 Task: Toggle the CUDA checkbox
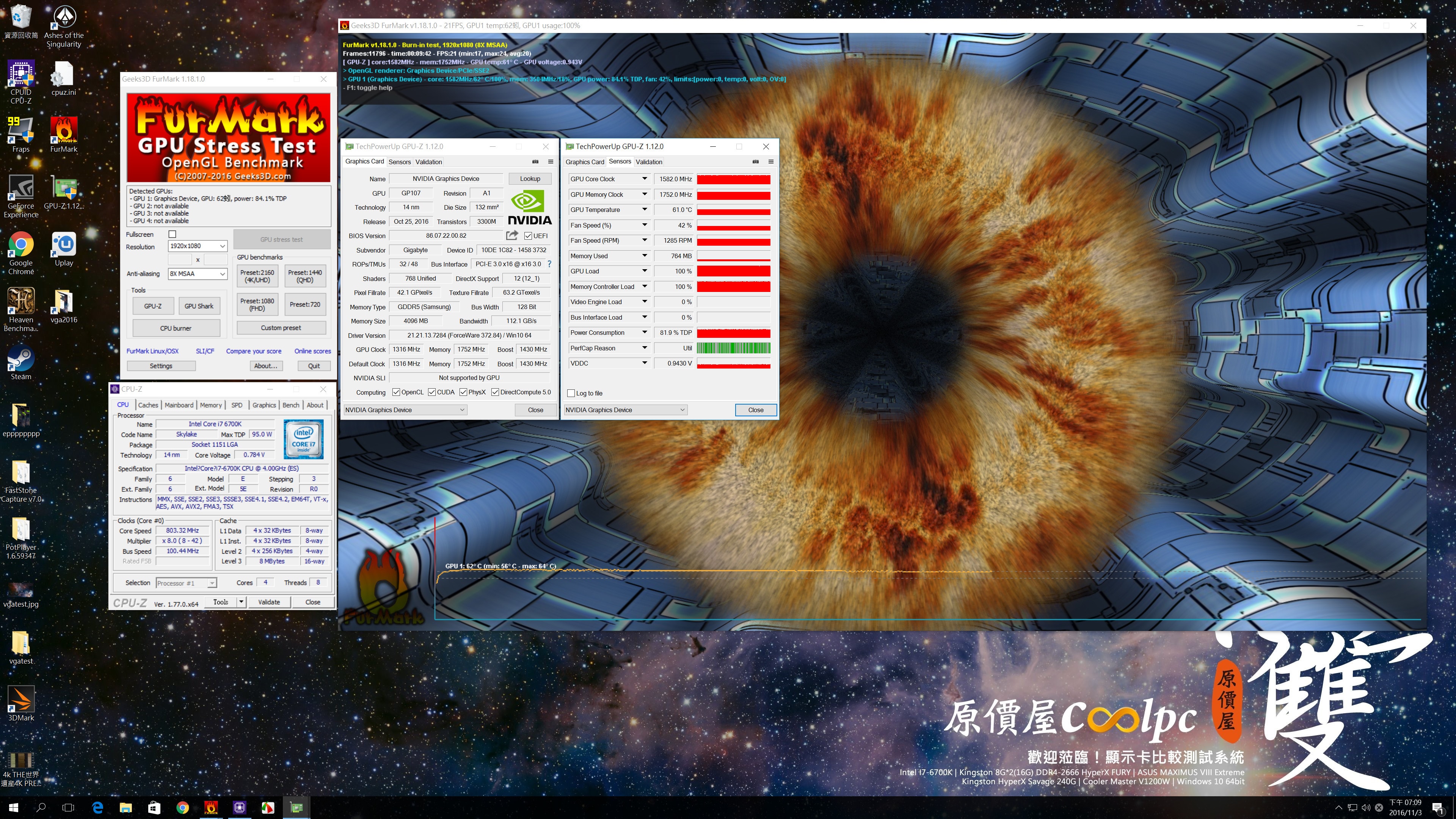tap(432, 392)
